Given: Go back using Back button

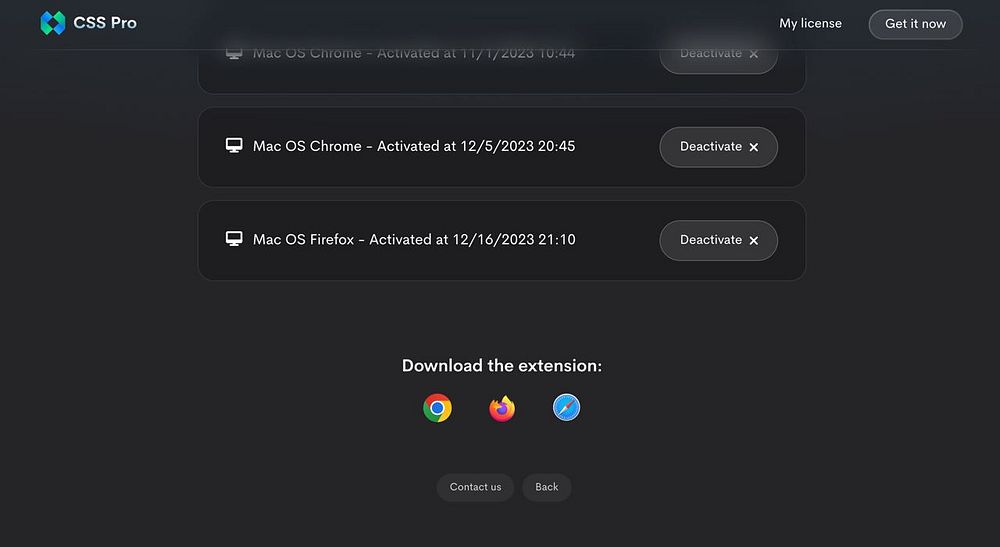Looking at the screenshot, I should [x=546, y=487].
